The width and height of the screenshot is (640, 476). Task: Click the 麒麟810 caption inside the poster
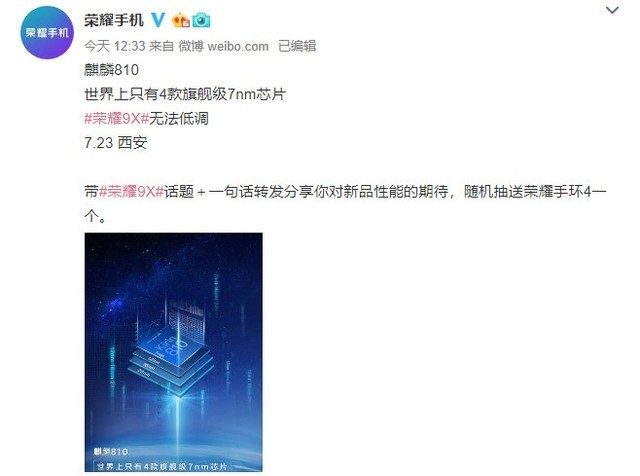click(111, 451)
